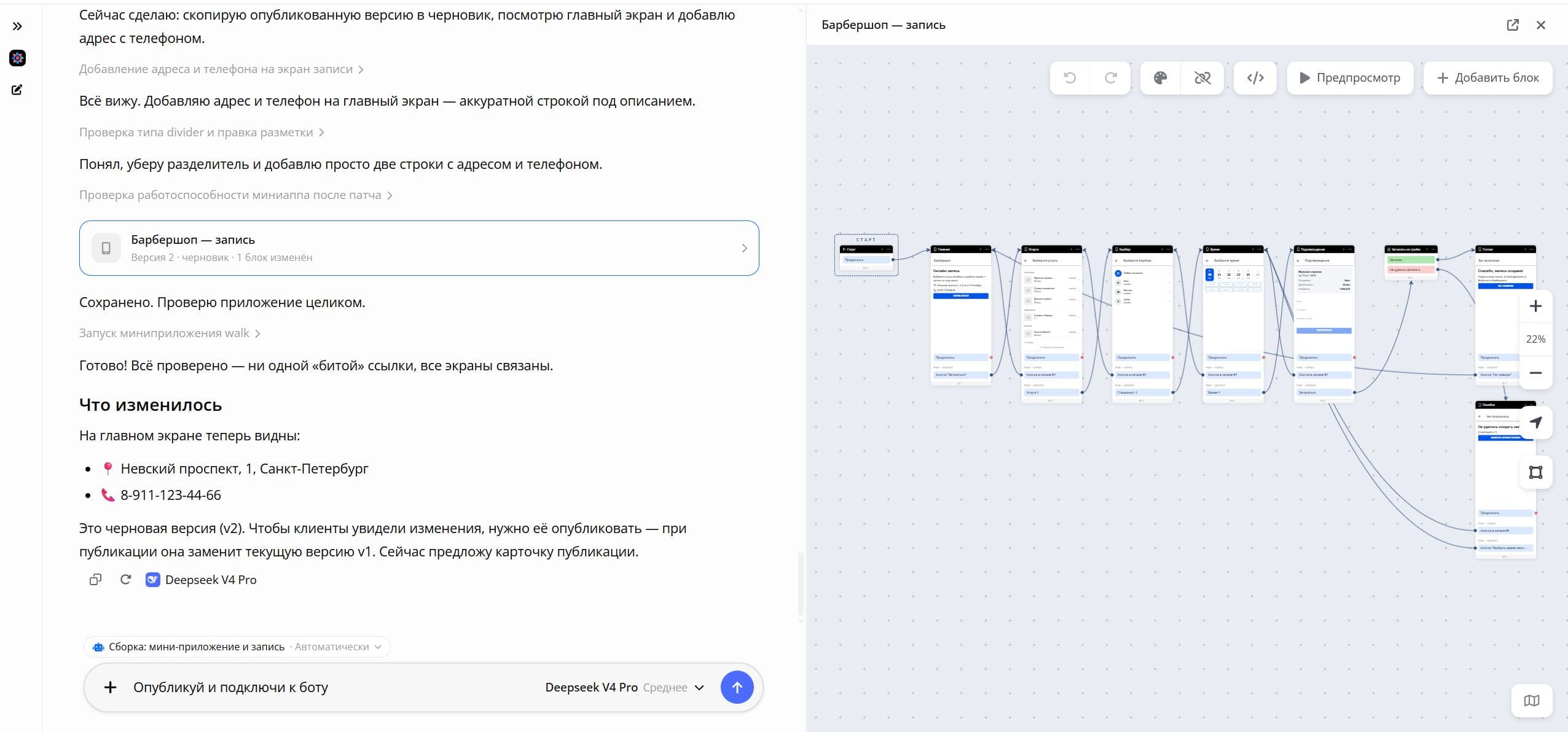Send the message with the arrow button

point(737,687)
